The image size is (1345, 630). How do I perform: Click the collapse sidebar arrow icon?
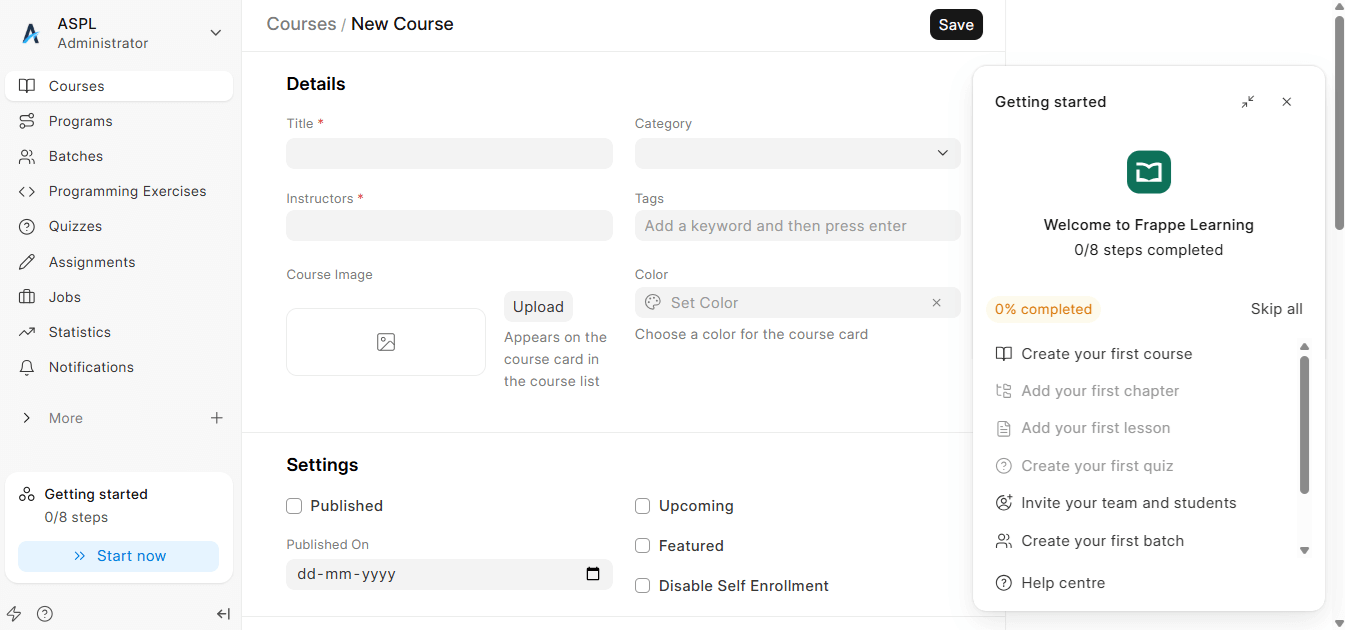pyautogui.click(x=223, y=614)
